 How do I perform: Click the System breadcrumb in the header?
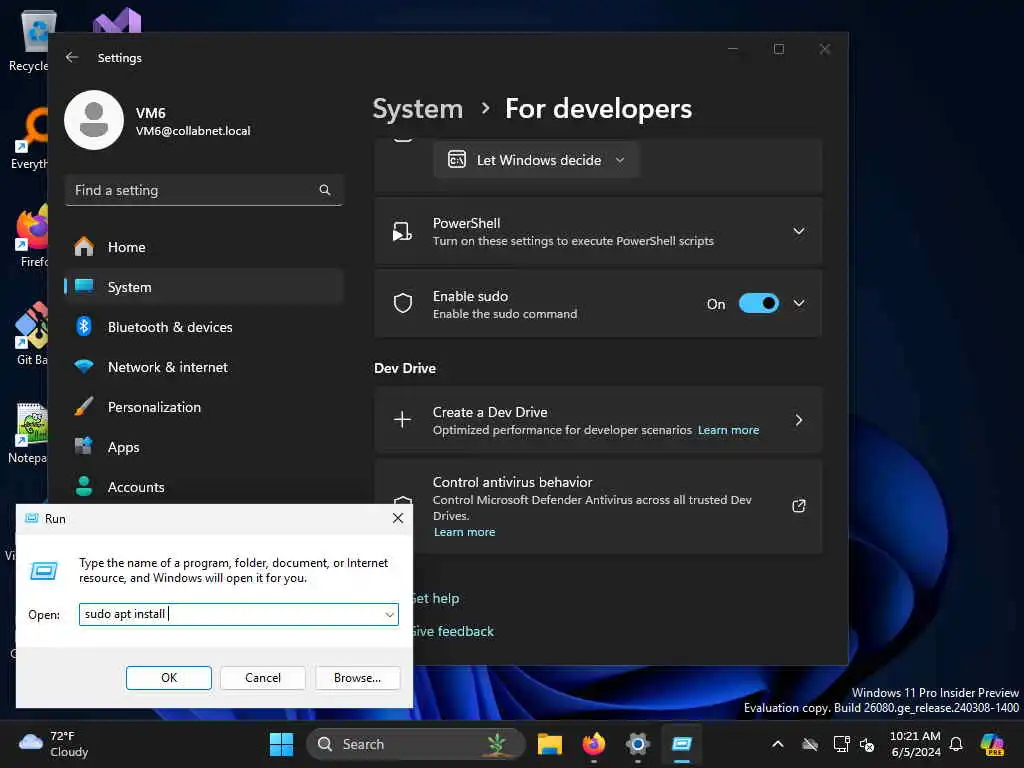coord(417,108)
